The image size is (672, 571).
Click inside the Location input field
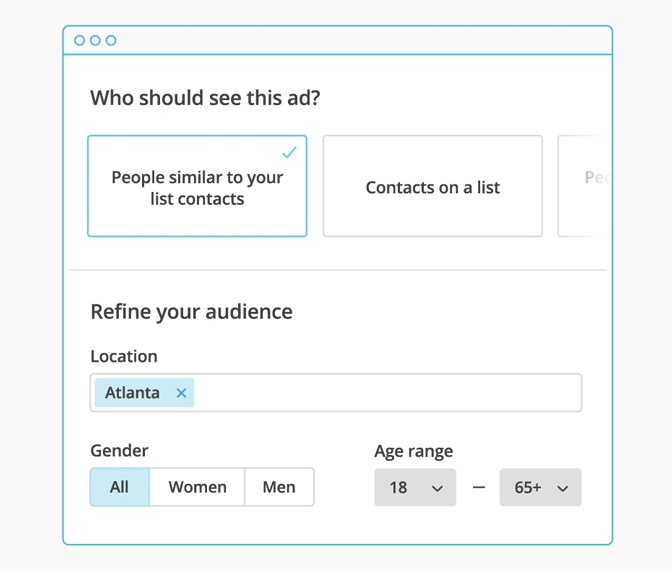[x=385, y=393]
